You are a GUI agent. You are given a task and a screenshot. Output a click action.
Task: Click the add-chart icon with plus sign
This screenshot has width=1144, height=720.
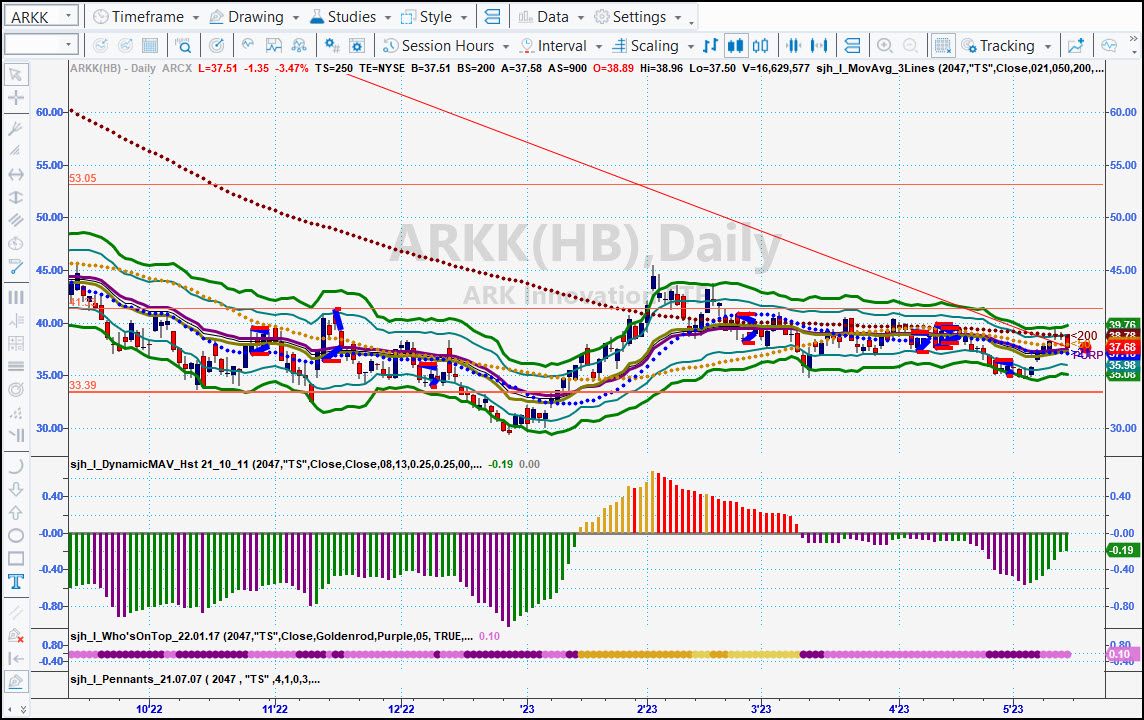point(1075,46)
